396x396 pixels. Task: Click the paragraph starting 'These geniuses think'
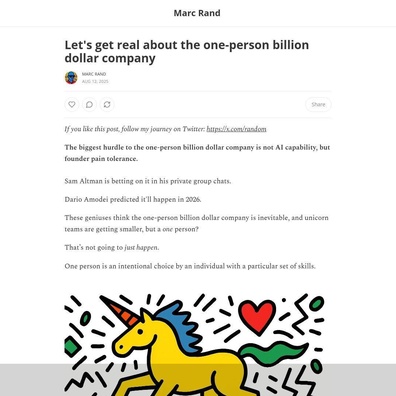point(197,223)
